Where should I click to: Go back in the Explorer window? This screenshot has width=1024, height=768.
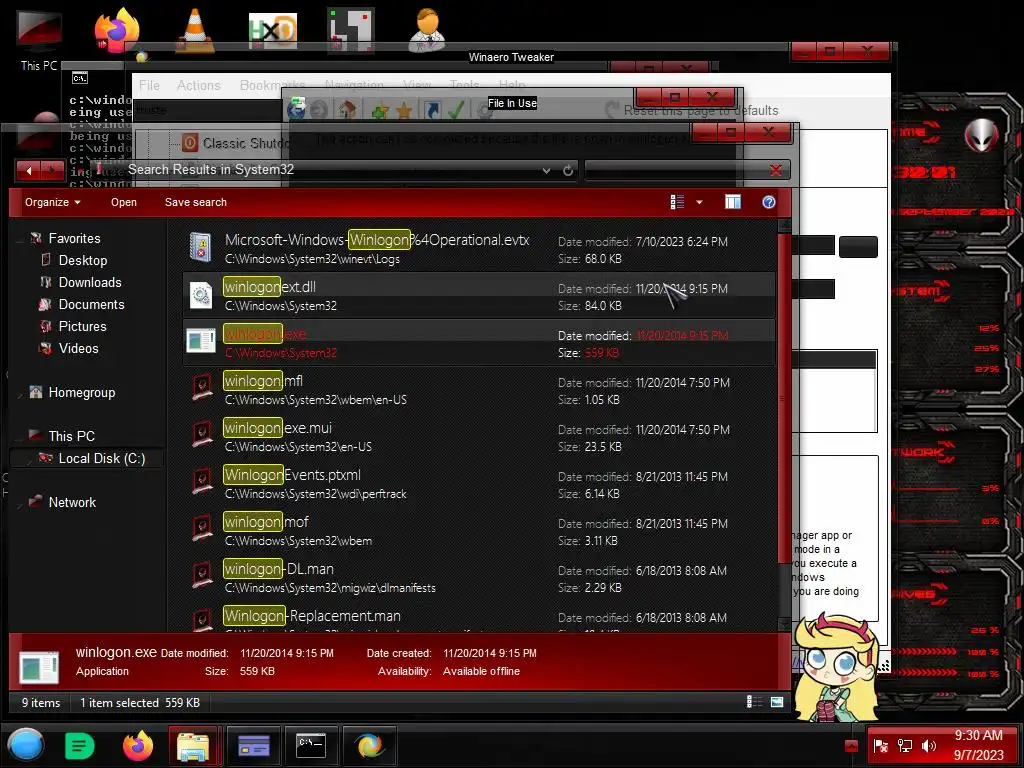click(28, 170)
